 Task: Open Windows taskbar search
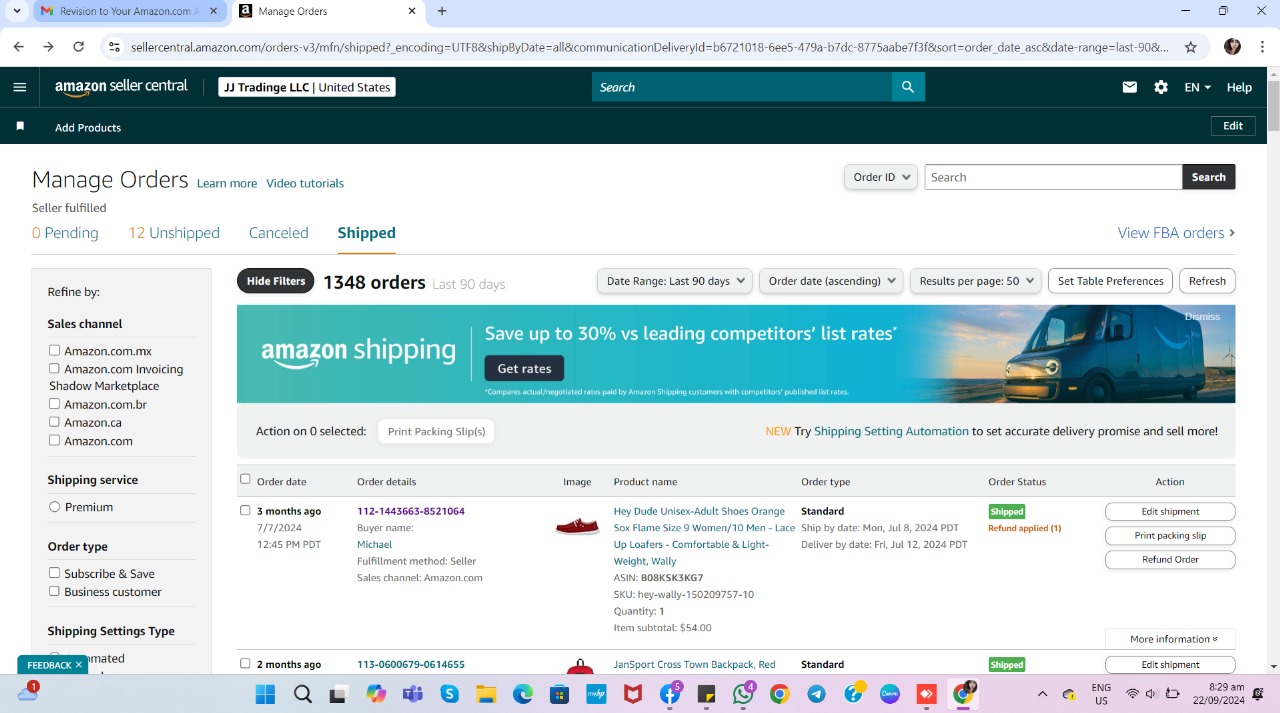(x=302, y=694)
